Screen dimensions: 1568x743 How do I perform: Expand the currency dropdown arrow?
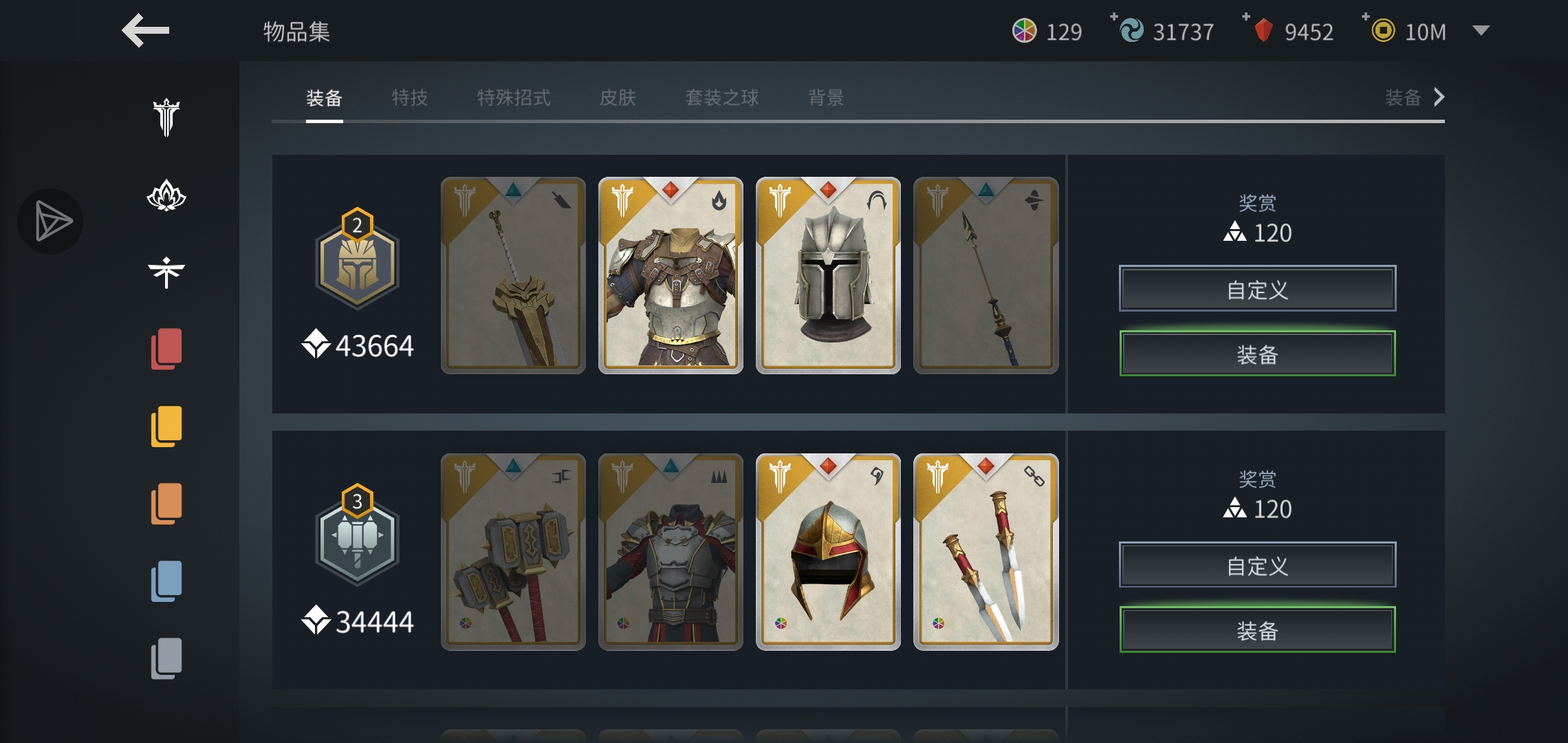(x=1481, y=31)
